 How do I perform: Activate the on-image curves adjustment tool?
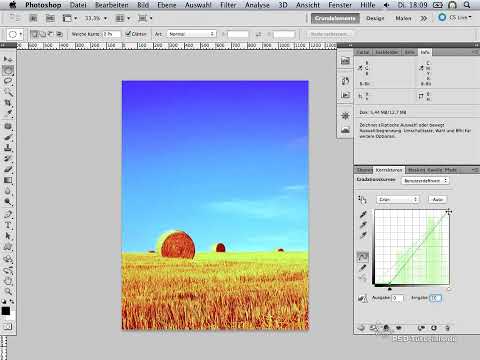coord(363,199)
